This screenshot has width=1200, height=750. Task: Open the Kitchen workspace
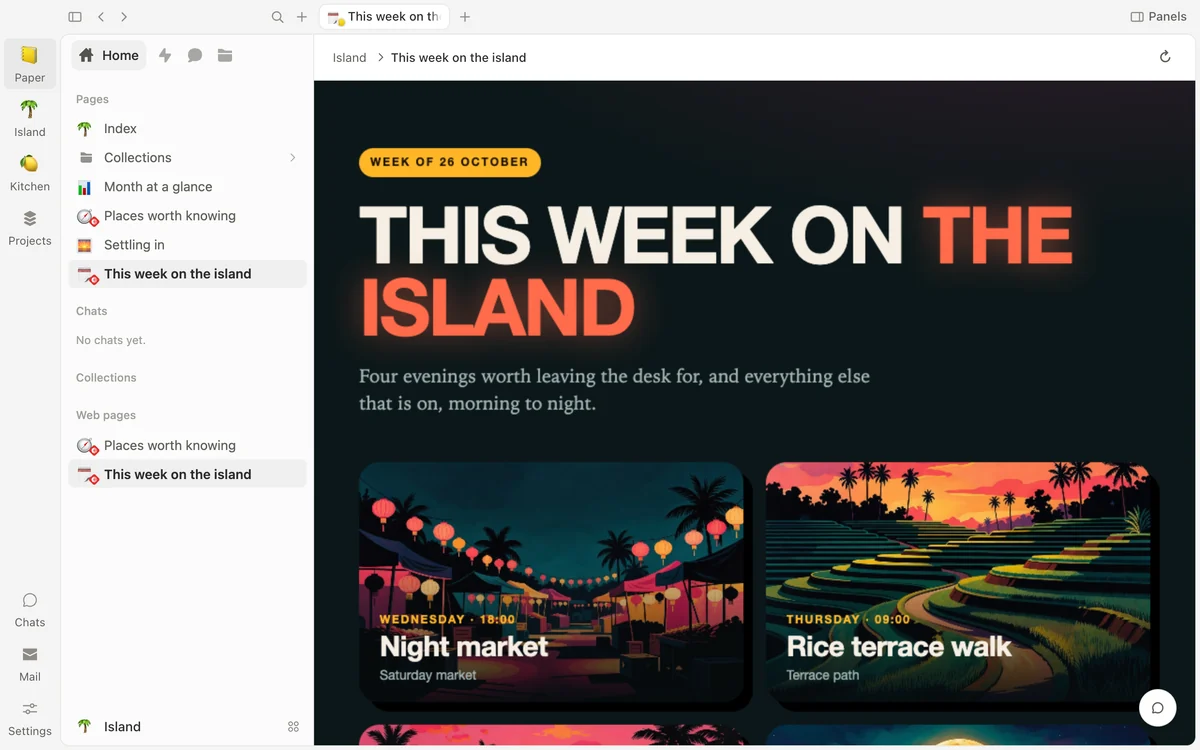[x=30, y=172]
